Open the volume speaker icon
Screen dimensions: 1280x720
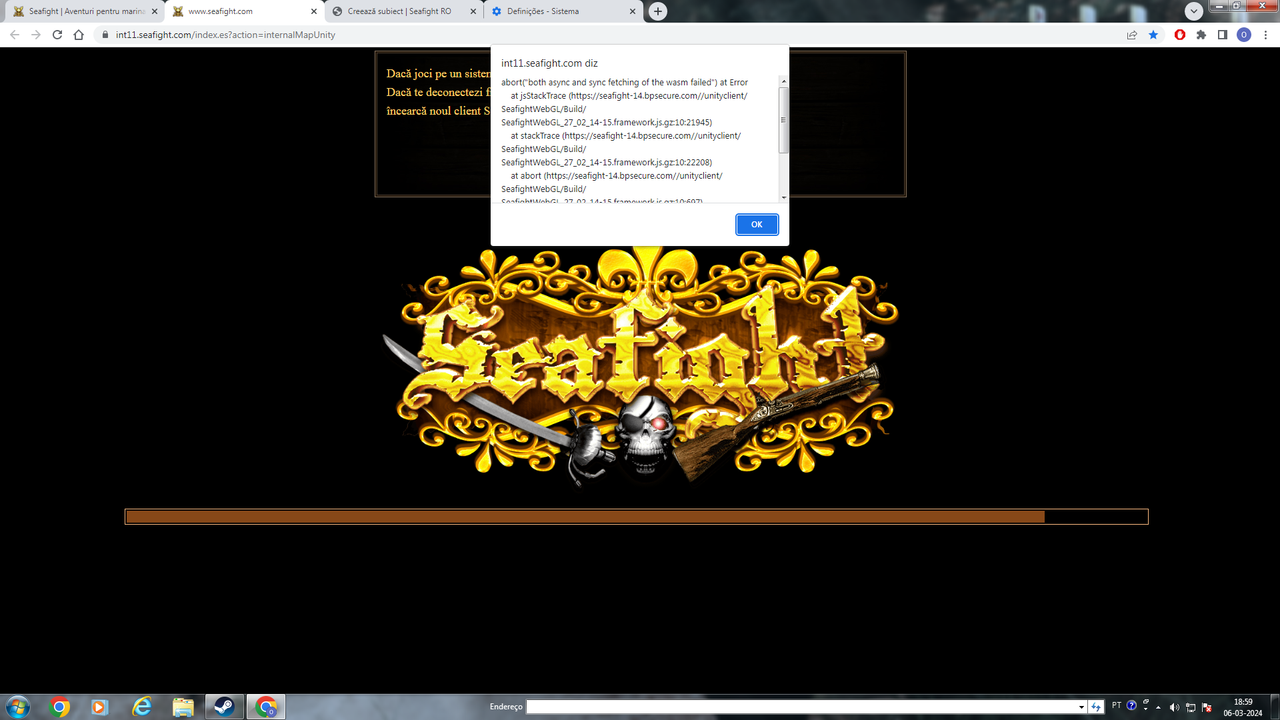[1175, 707]
